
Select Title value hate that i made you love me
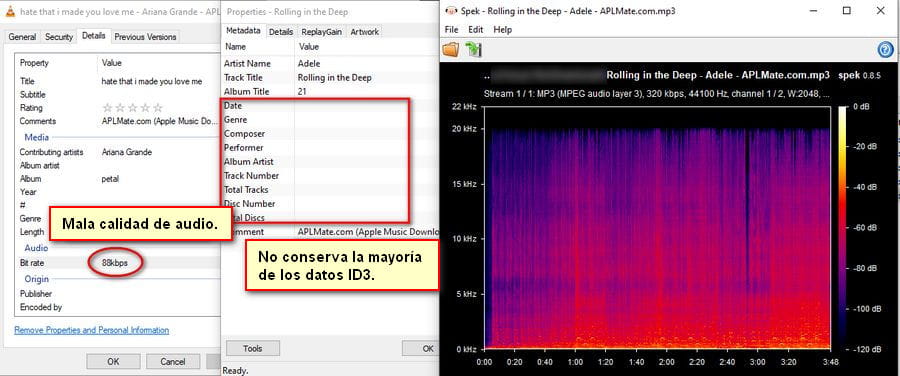pyautogui.click(x=152, y=82)
